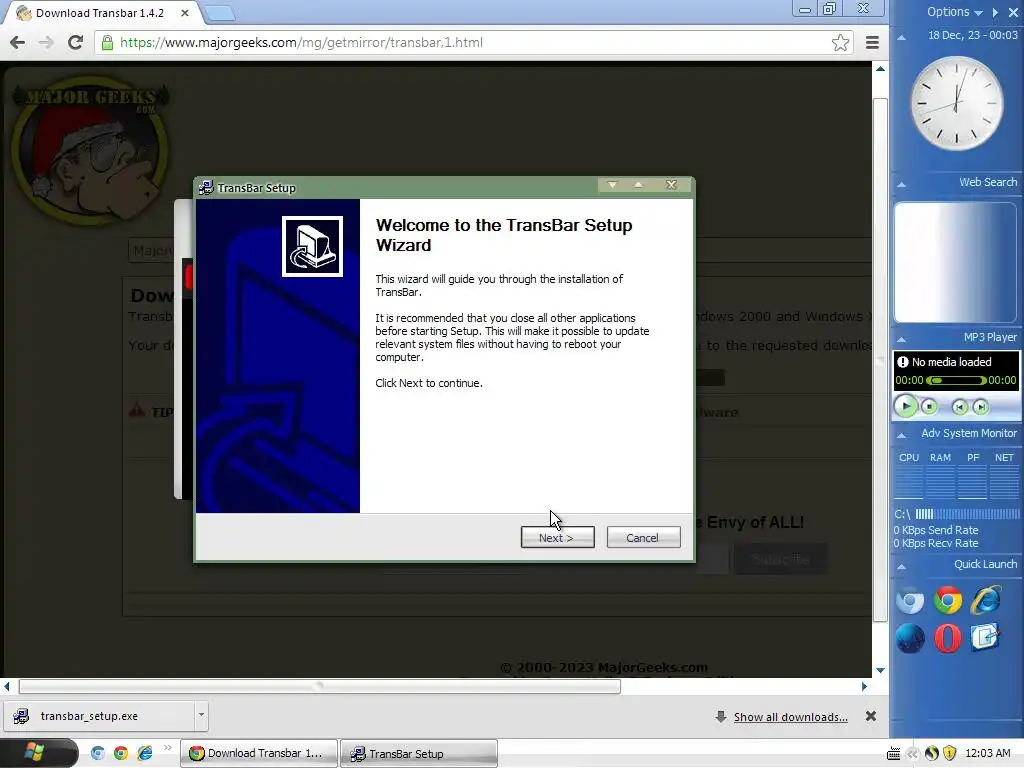
Task: Go forward in Chrome browser
Action: [46, 42]
